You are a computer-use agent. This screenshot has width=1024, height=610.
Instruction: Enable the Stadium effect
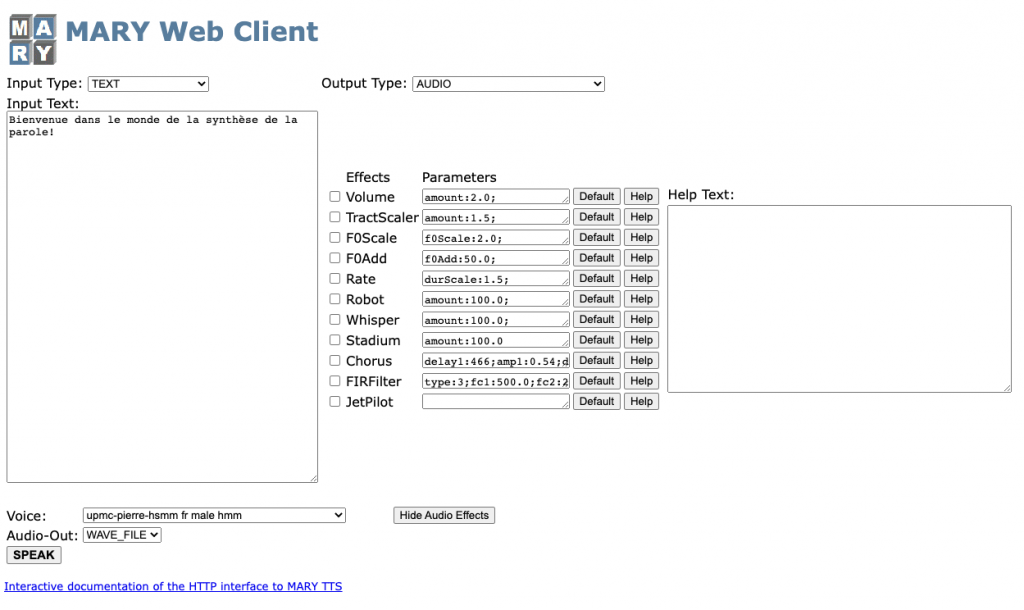click(335, 340)
